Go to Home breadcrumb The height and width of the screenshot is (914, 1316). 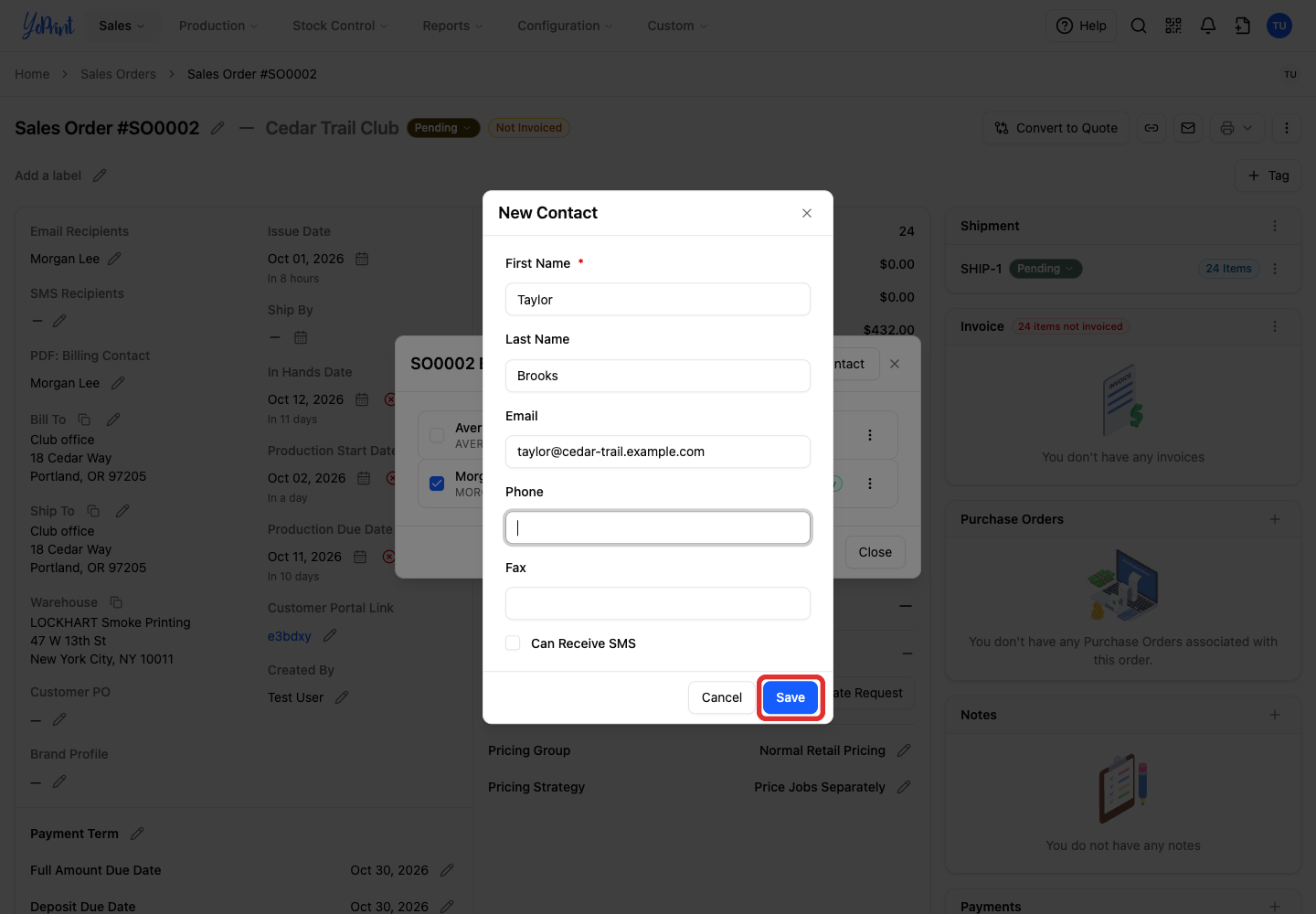coord(32,74)
